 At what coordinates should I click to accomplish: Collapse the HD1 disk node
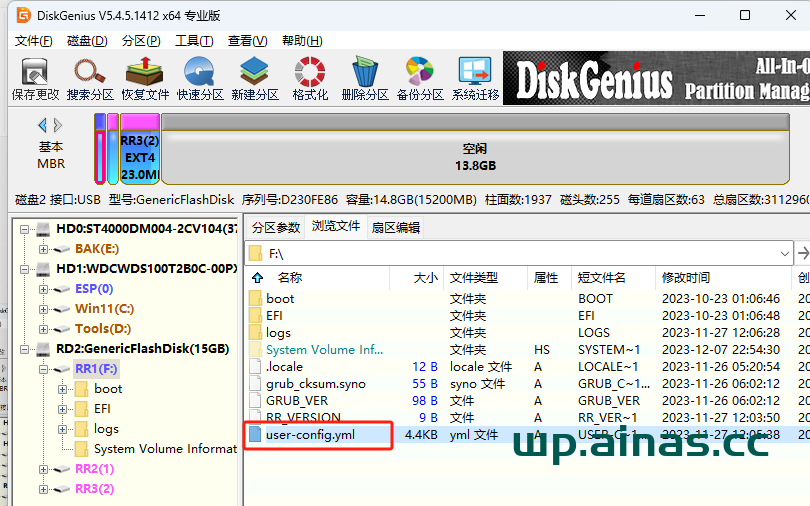(x=24, y=270)
